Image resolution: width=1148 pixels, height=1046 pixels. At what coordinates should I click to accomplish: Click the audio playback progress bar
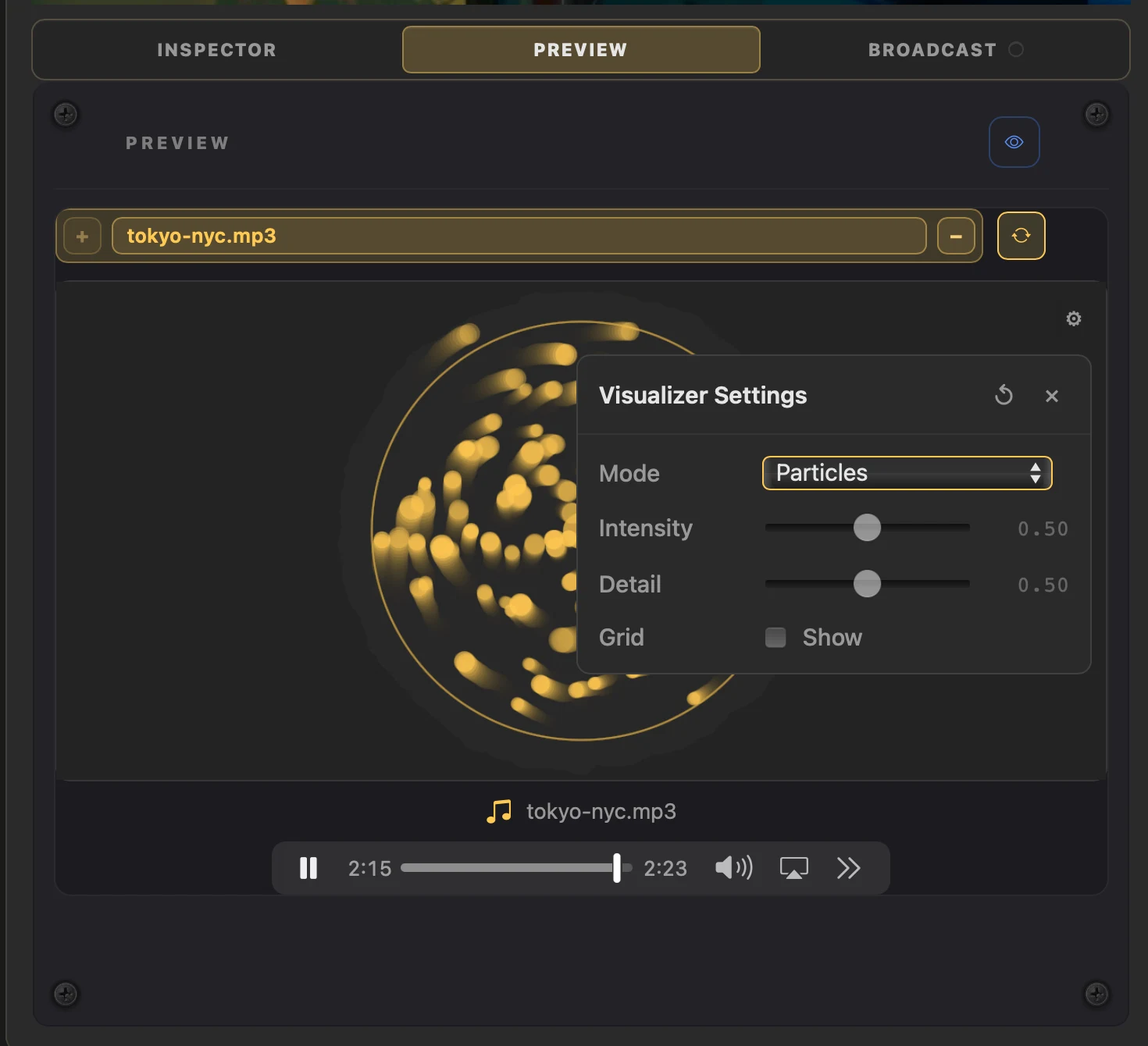516,868
